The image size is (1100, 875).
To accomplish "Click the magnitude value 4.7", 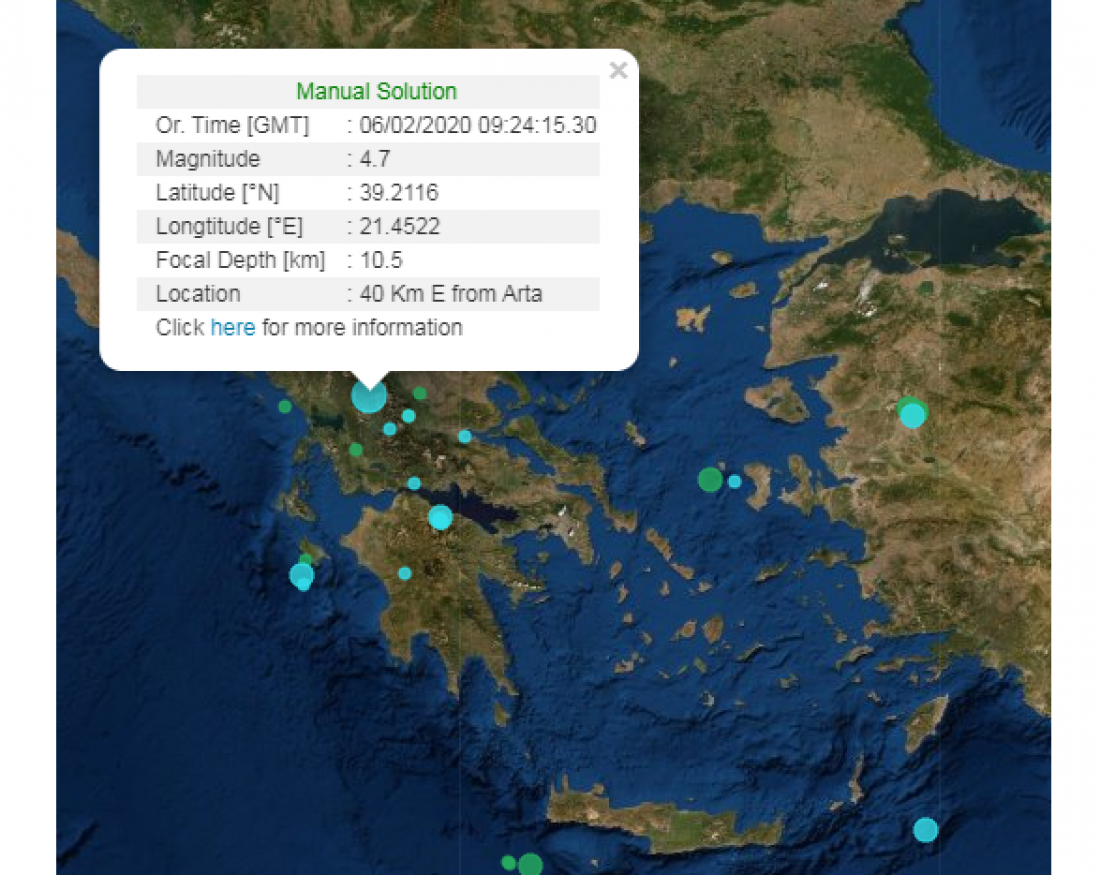I will 374,159.
